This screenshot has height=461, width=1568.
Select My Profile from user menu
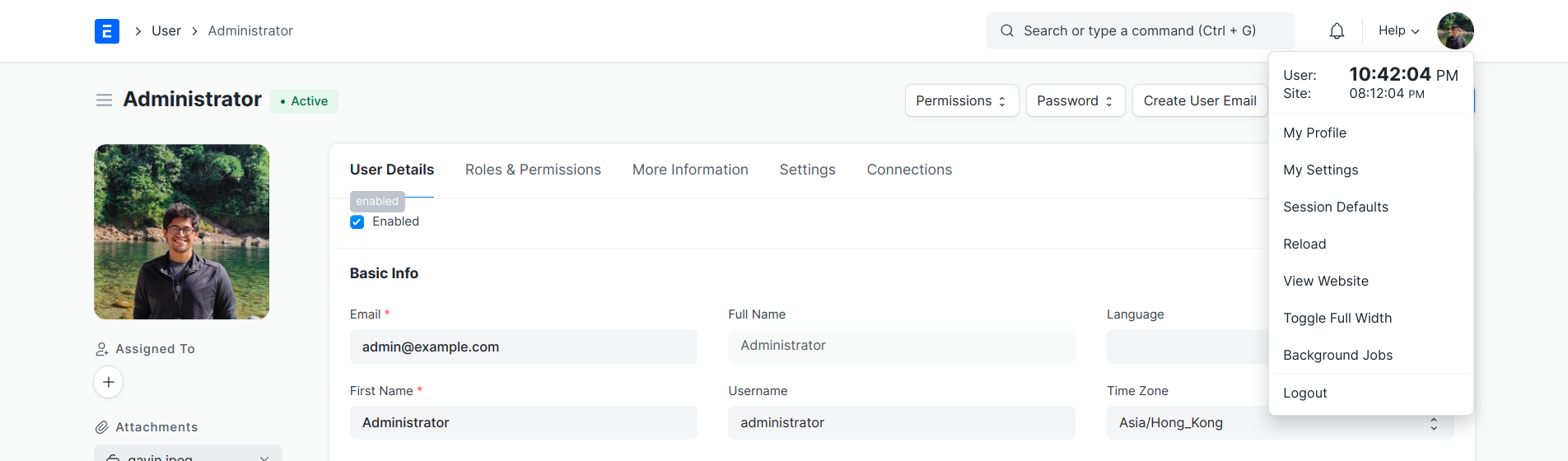[1371, 133]
